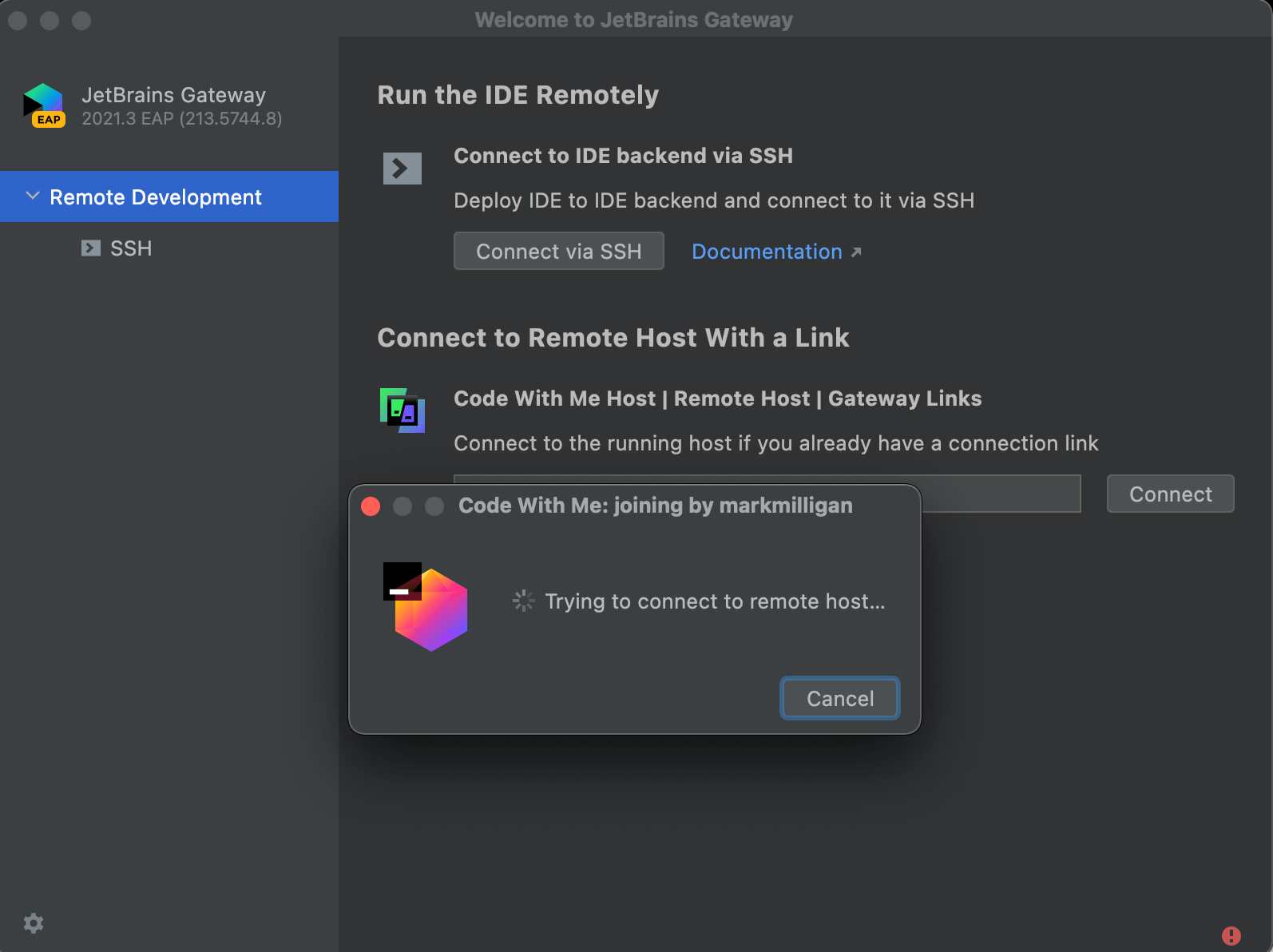This screenshot has height=952, width=1273.
Task: Focus the connection link input field
Action: (998, 494)
